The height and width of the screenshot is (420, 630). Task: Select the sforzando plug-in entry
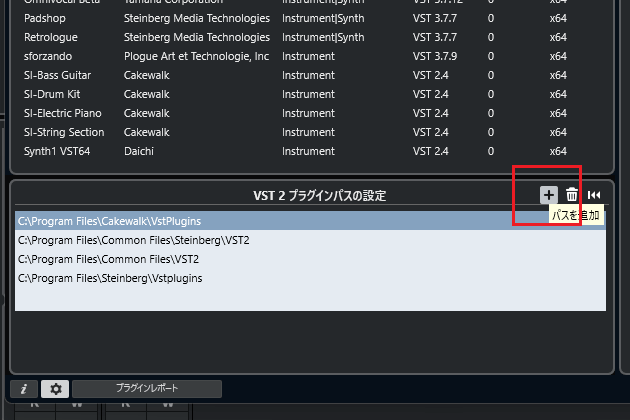(48, 56)
